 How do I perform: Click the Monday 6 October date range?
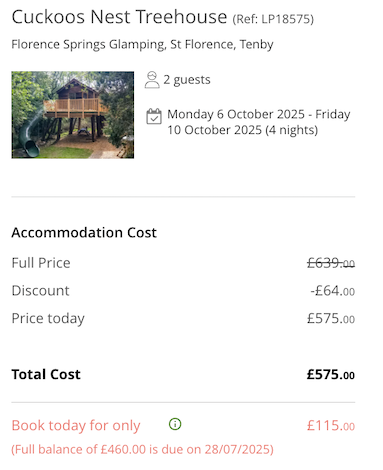[259, 122]
